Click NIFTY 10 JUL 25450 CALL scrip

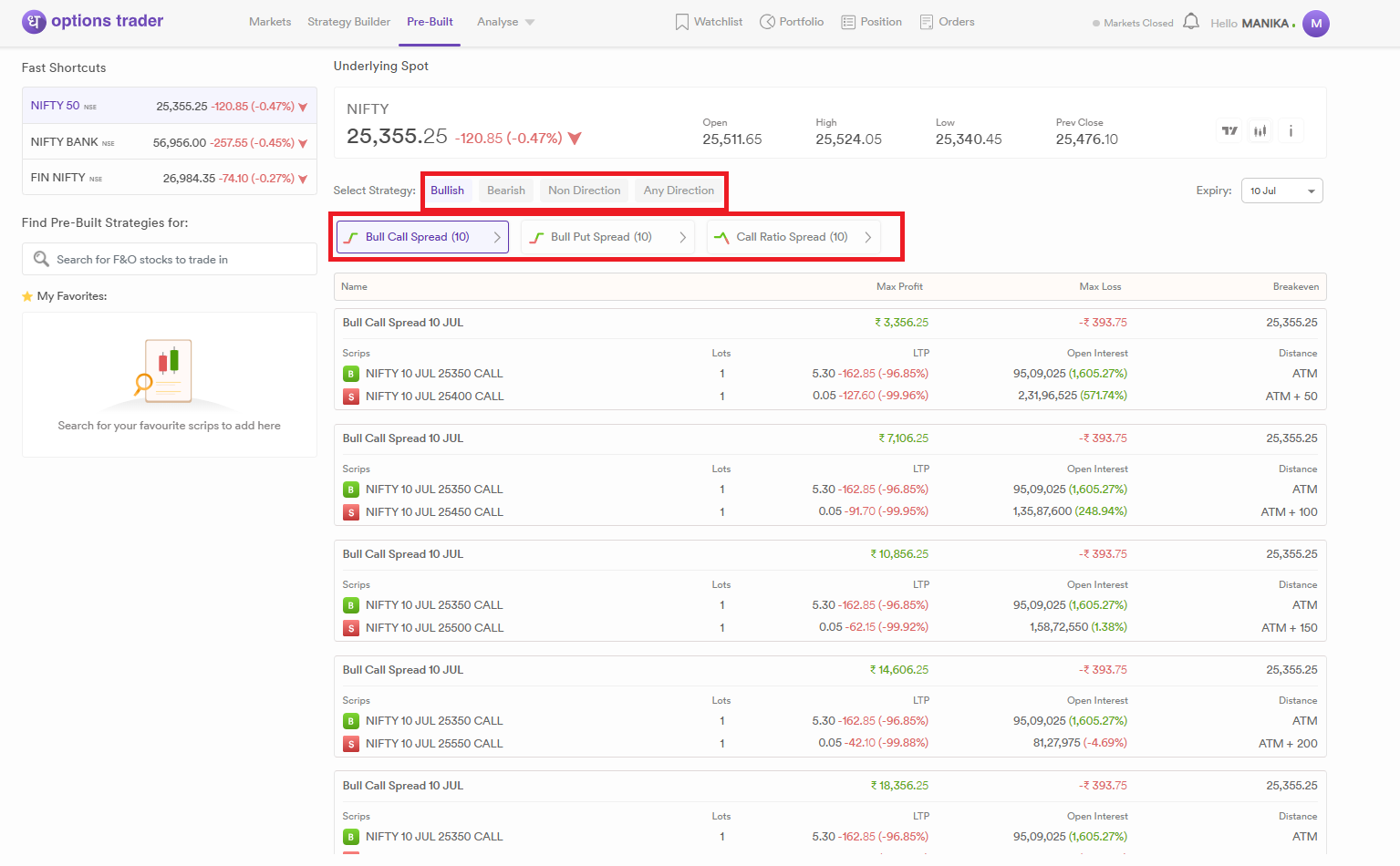(x=434, y=512)
